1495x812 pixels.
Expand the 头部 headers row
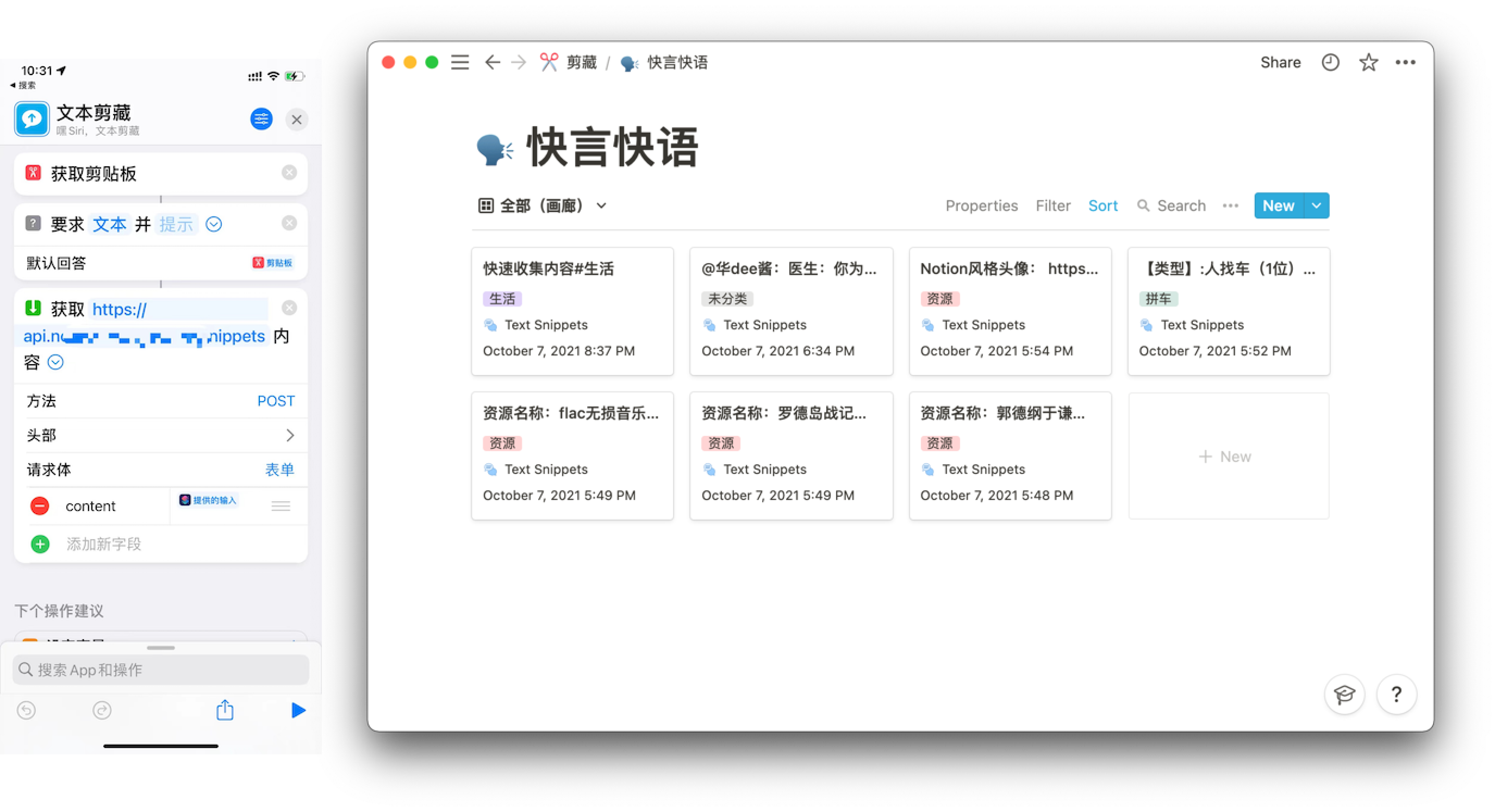tap(290, 435)
